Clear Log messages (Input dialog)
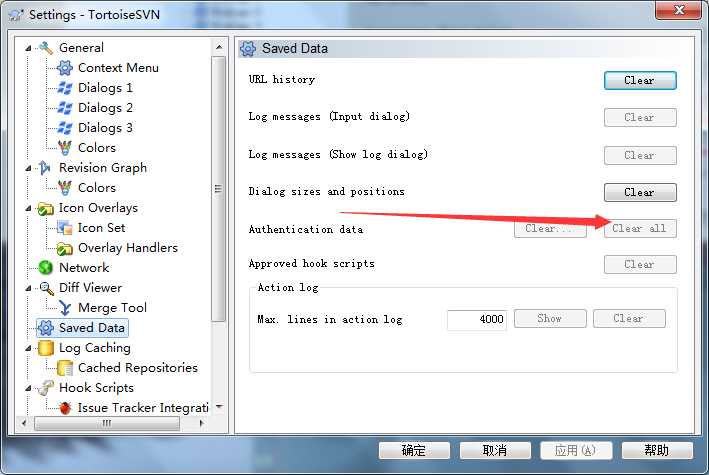This screenshot has height=475, width=709. (x=640, y=118)
